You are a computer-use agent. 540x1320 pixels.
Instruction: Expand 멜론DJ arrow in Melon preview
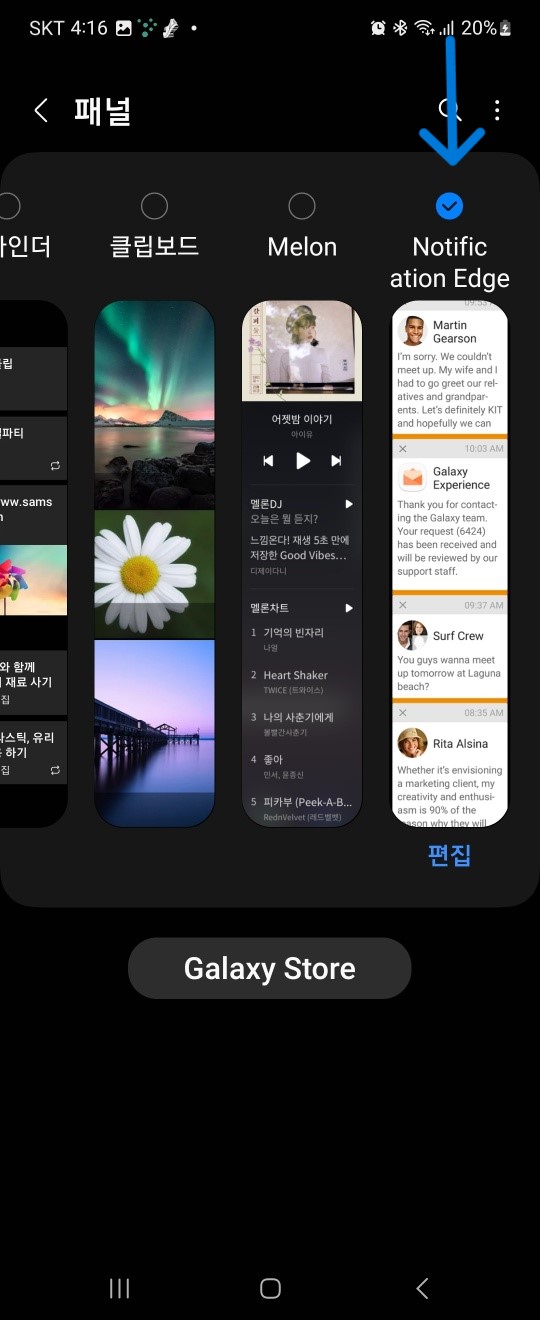coord(349,504)
